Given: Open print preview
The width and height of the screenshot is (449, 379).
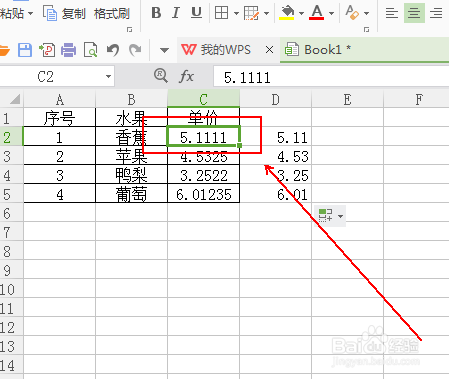Looking at the screenshot, I should pyautogui.click(x=91, y=50).
